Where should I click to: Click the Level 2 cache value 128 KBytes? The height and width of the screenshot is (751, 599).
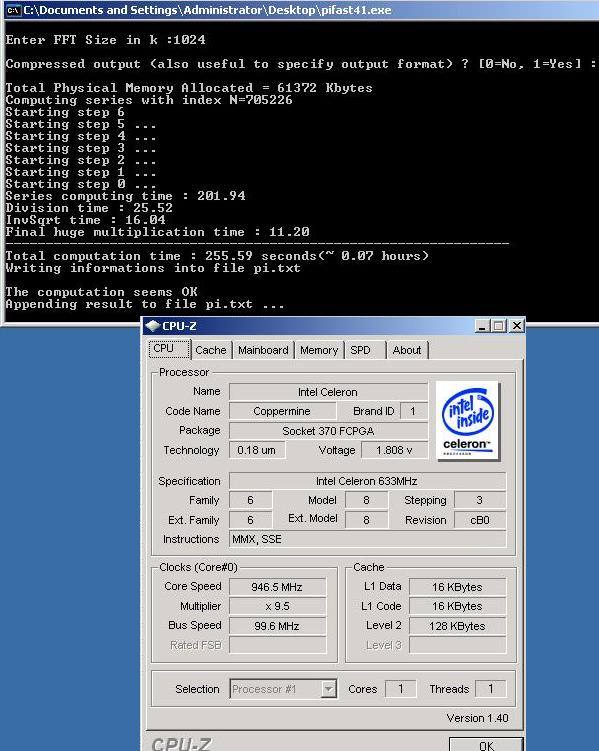457,626
